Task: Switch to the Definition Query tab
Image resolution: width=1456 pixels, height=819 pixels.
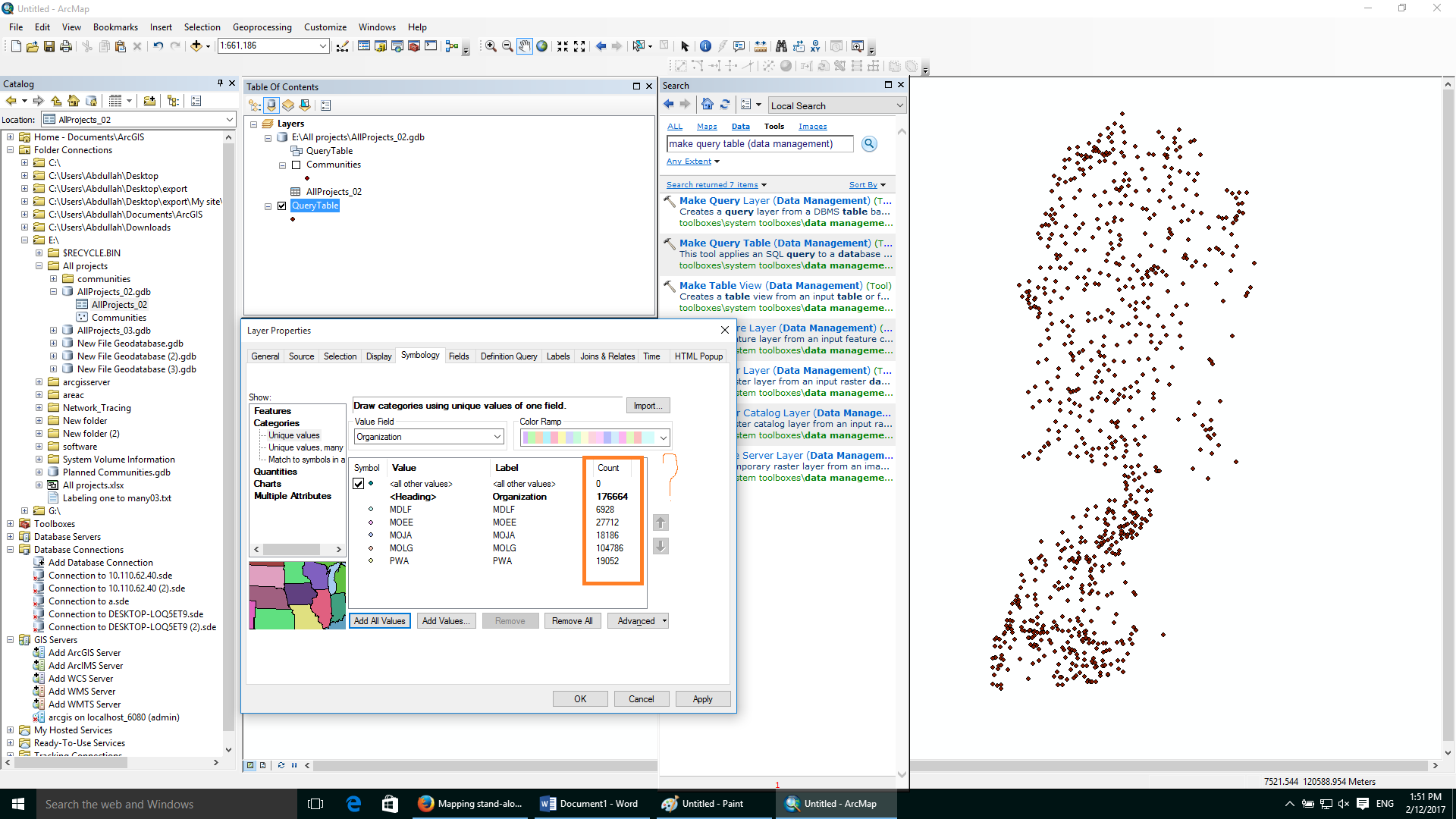Action: (508, 356)
